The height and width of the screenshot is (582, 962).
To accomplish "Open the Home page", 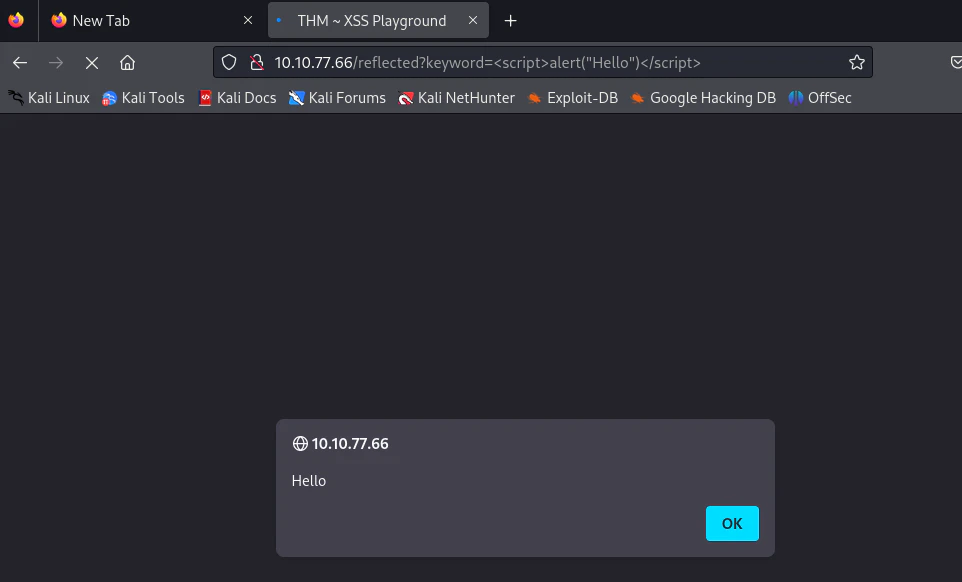I will (128, 63).
